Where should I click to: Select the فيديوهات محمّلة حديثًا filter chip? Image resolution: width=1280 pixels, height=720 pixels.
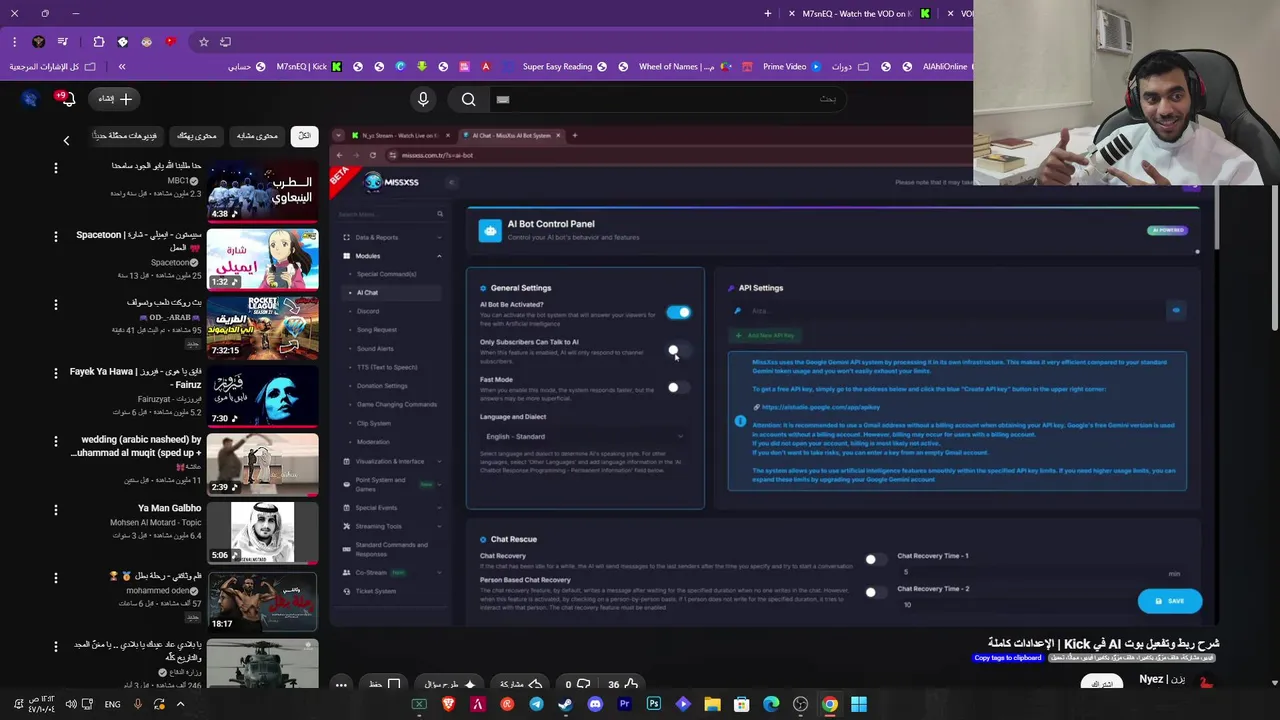pos(126,136)
